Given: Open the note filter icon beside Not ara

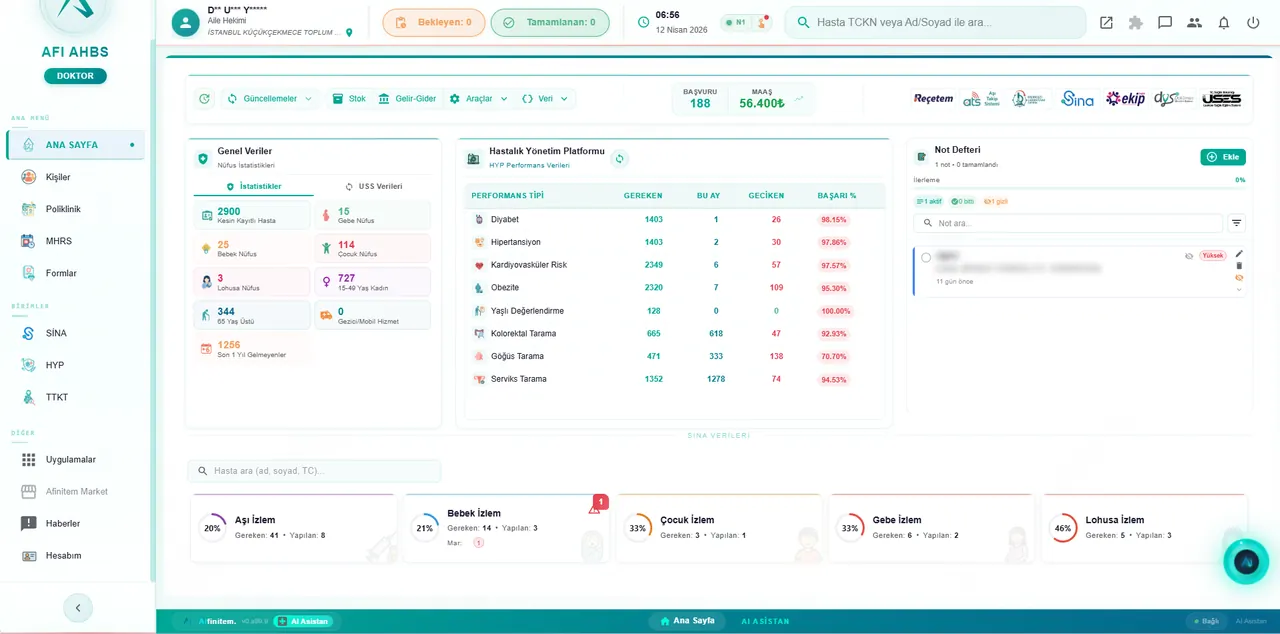Looking at the screenshot, I should [1237, 223].
